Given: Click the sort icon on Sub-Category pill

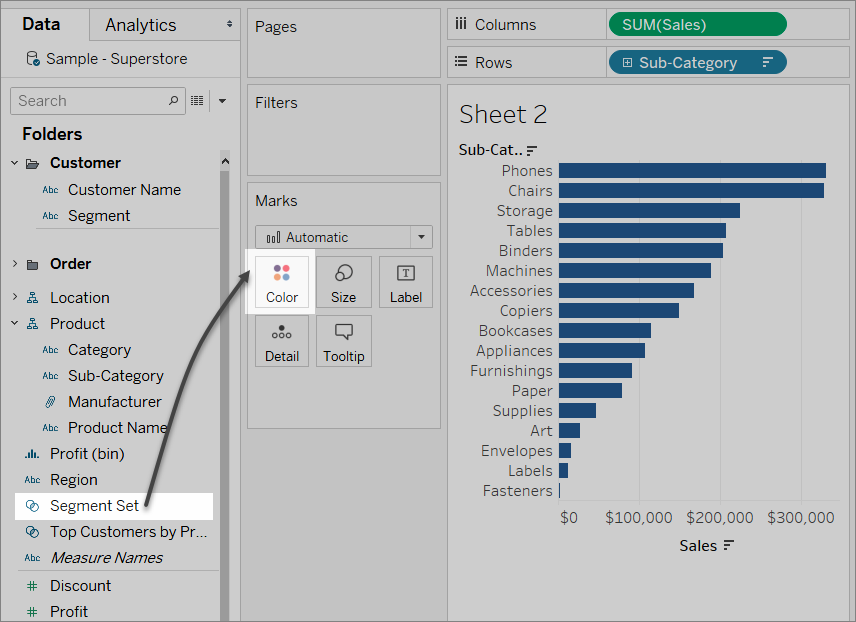Looking at the screenshot, I should pyautogui.click(x=768, y=62).
